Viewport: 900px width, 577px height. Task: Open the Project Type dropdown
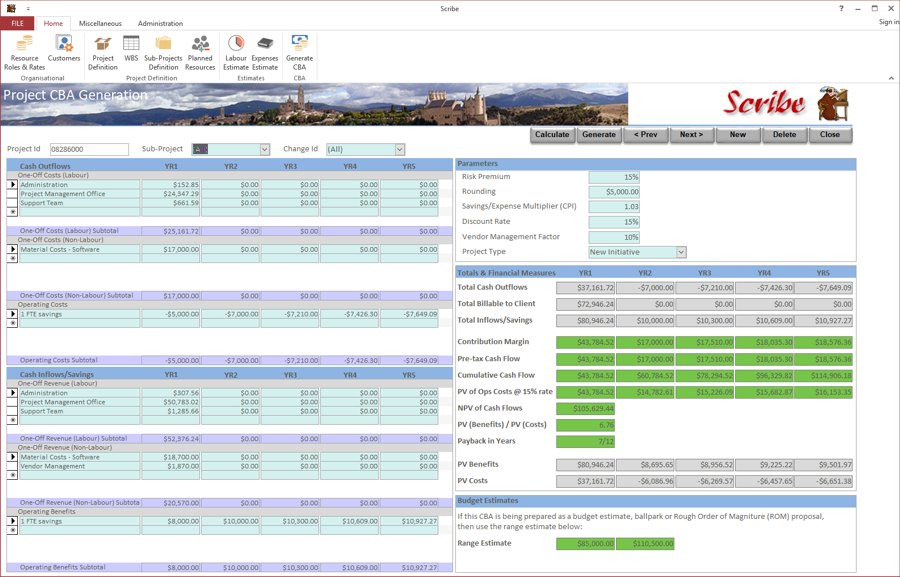(681, 252)
